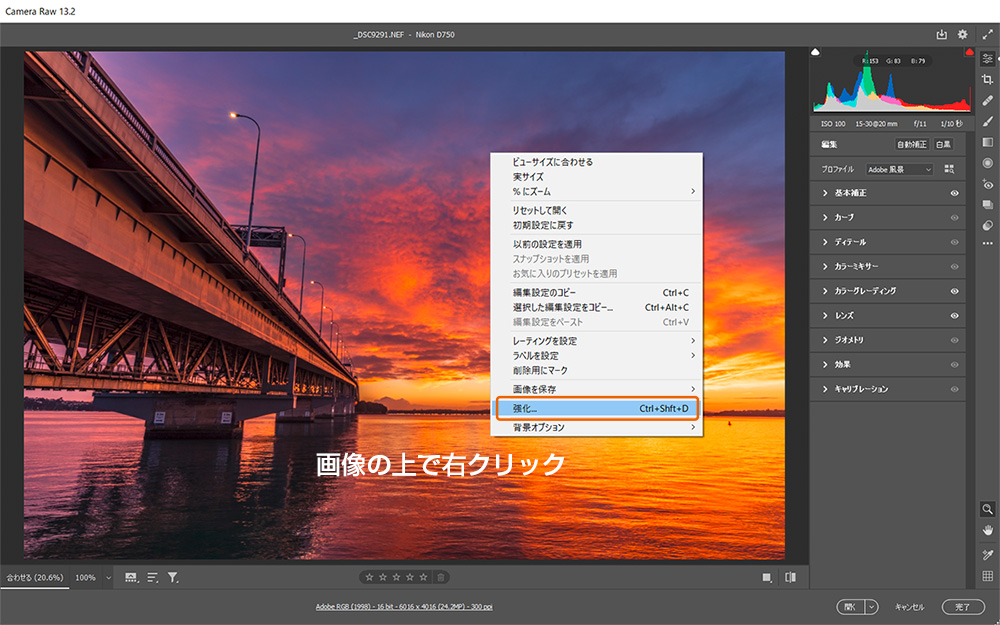
Task: Toggle visibility eye for カラーミキサー
Action: click(x=955, y=267)
